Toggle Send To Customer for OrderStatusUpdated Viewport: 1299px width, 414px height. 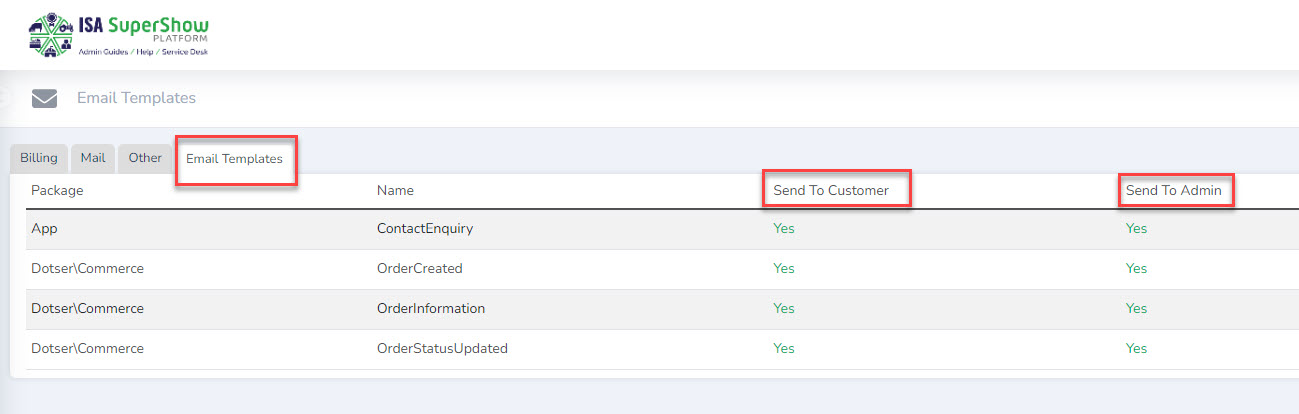point(784,349)
